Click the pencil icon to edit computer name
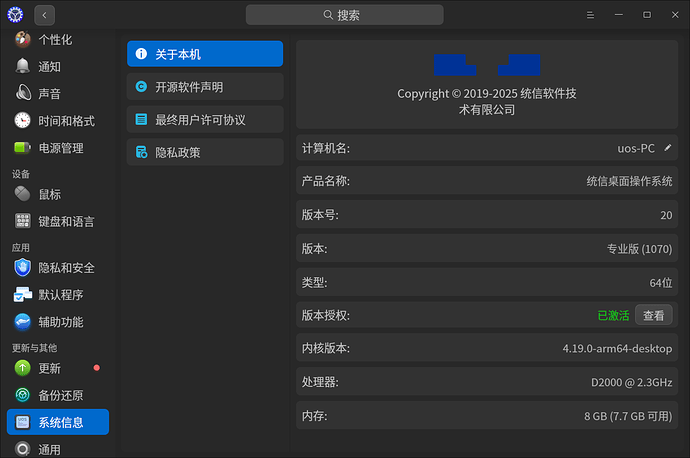This screenshot has width=690, height=458. coord(668,148)
